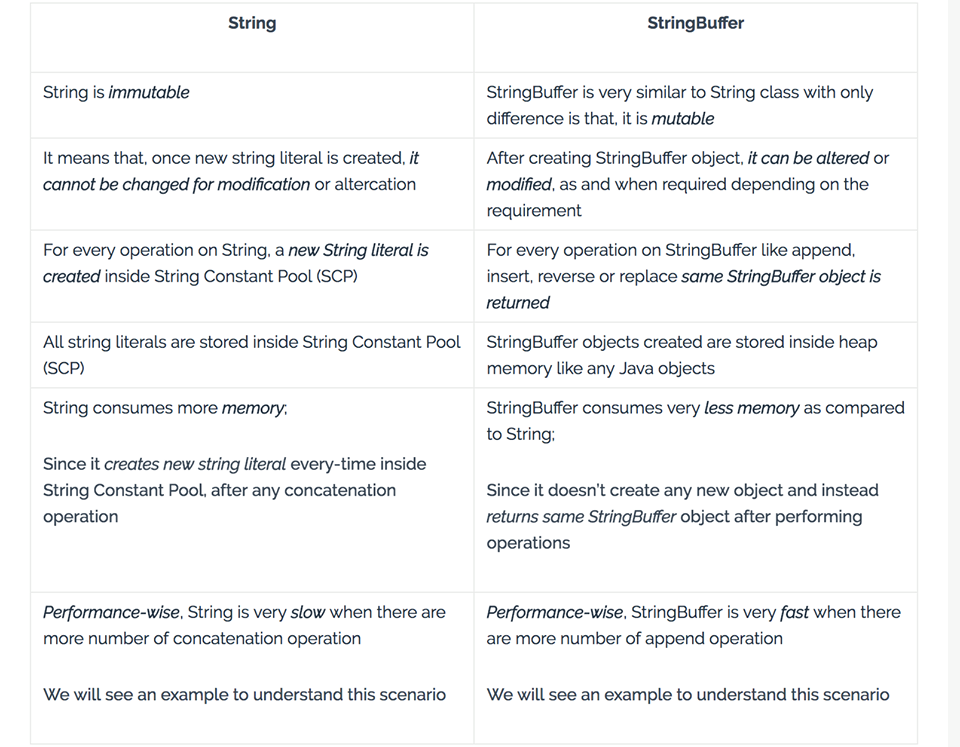Click Performance-wise in the String column
The height and width of the screenshot is (747, 960).
[x=111, y=612]
